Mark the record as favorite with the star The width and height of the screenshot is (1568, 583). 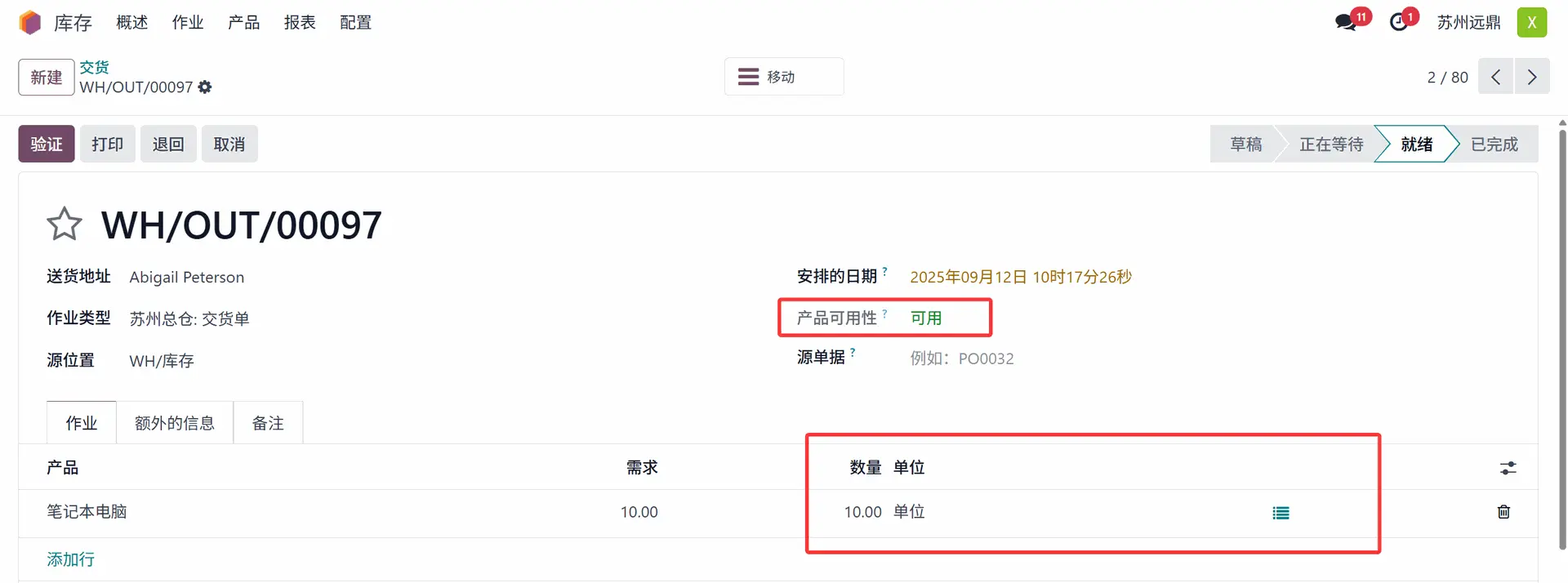(65, 225)
